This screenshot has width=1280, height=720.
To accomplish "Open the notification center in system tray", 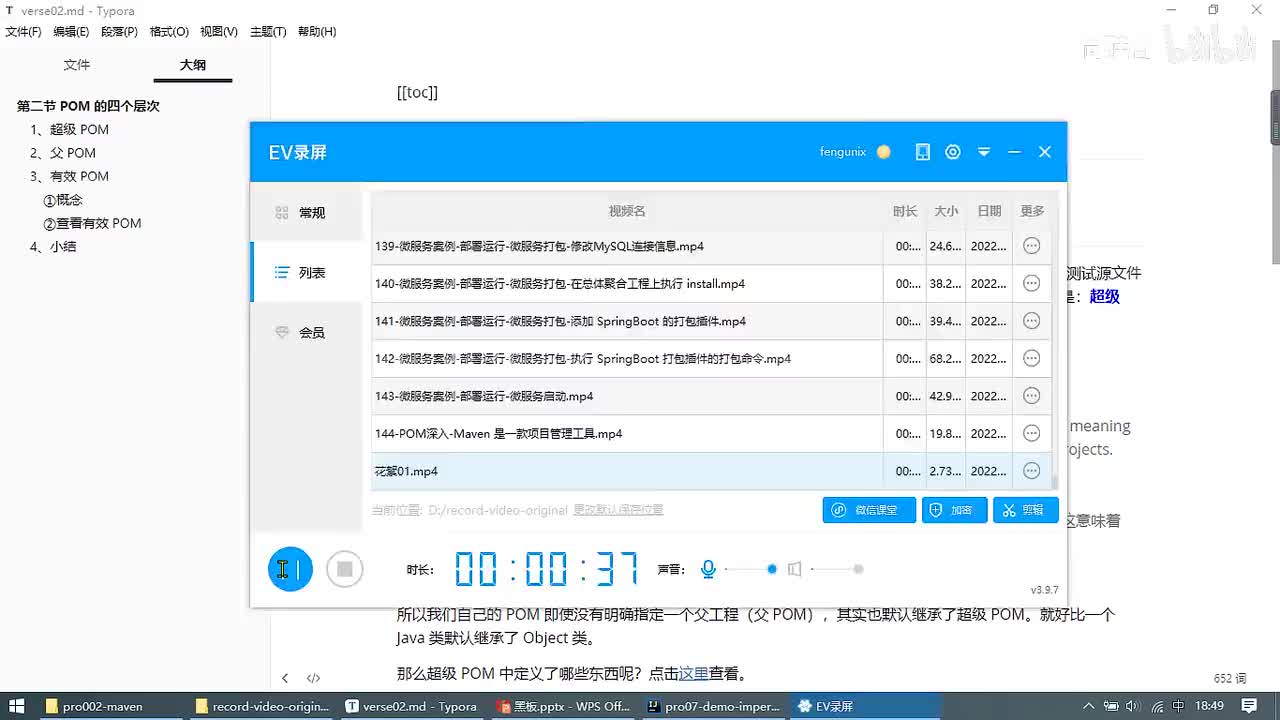I will pyautogui.click(x=1249, y=706).
